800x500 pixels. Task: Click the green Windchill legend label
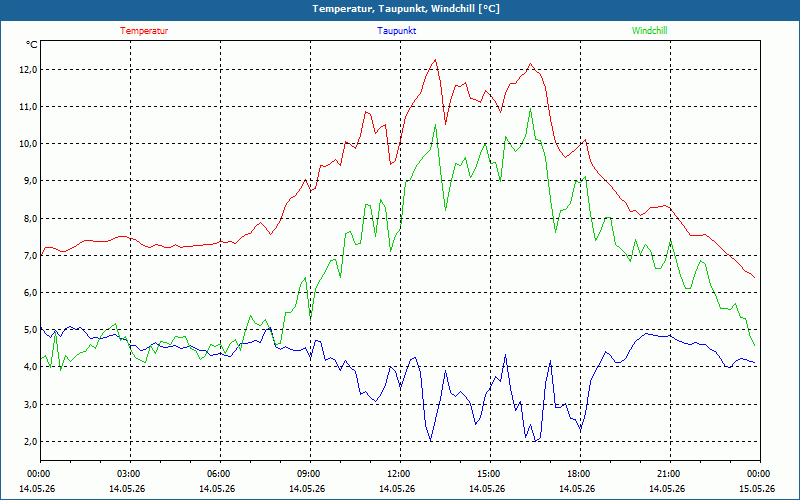point(649,31)
